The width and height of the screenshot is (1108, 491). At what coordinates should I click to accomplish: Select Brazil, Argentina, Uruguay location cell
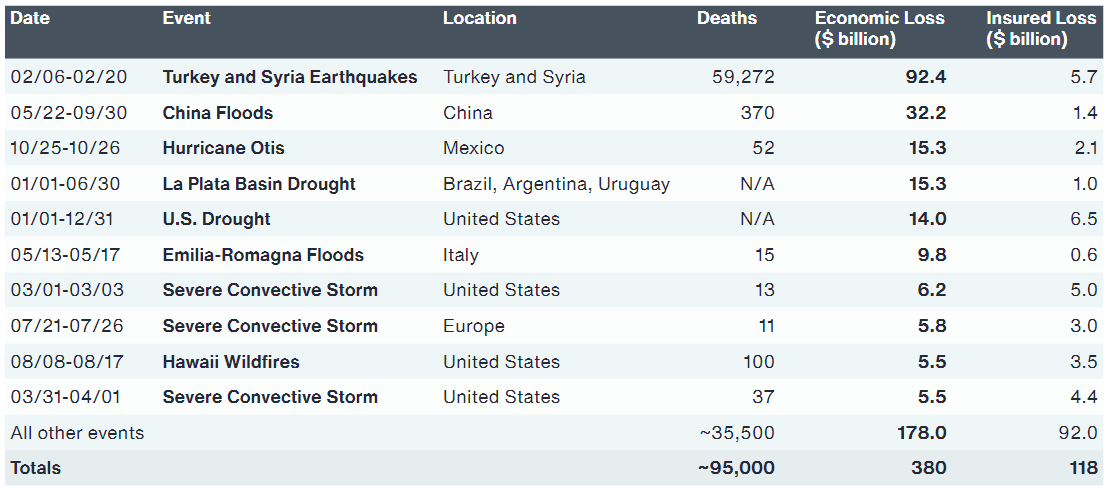click(x=556, y=184)
